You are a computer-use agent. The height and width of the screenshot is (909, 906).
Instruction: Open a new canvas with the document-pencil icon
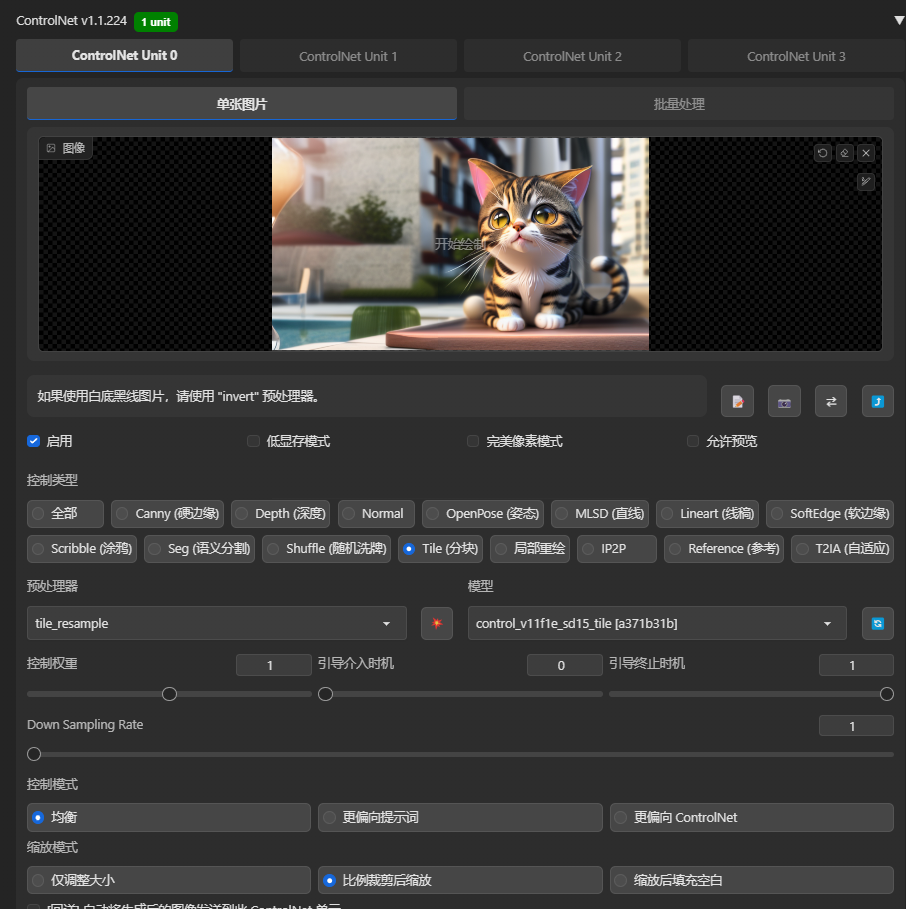737,400
